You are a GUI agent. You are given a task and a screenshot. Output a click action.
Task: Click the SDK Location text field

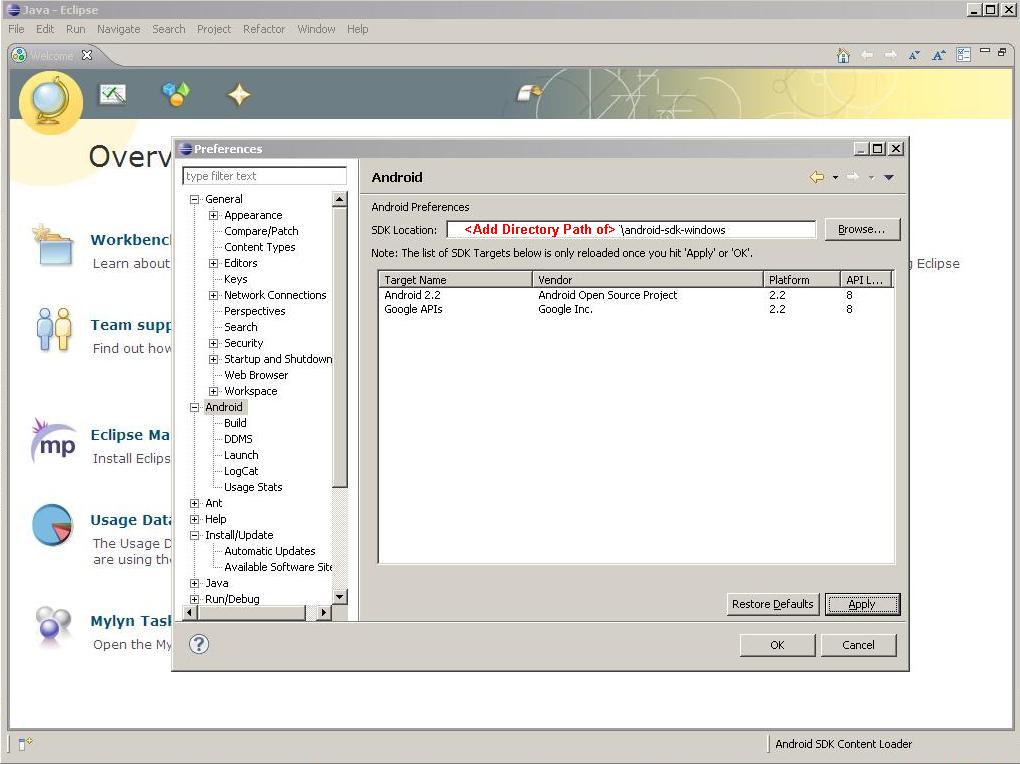coord(631,230)
